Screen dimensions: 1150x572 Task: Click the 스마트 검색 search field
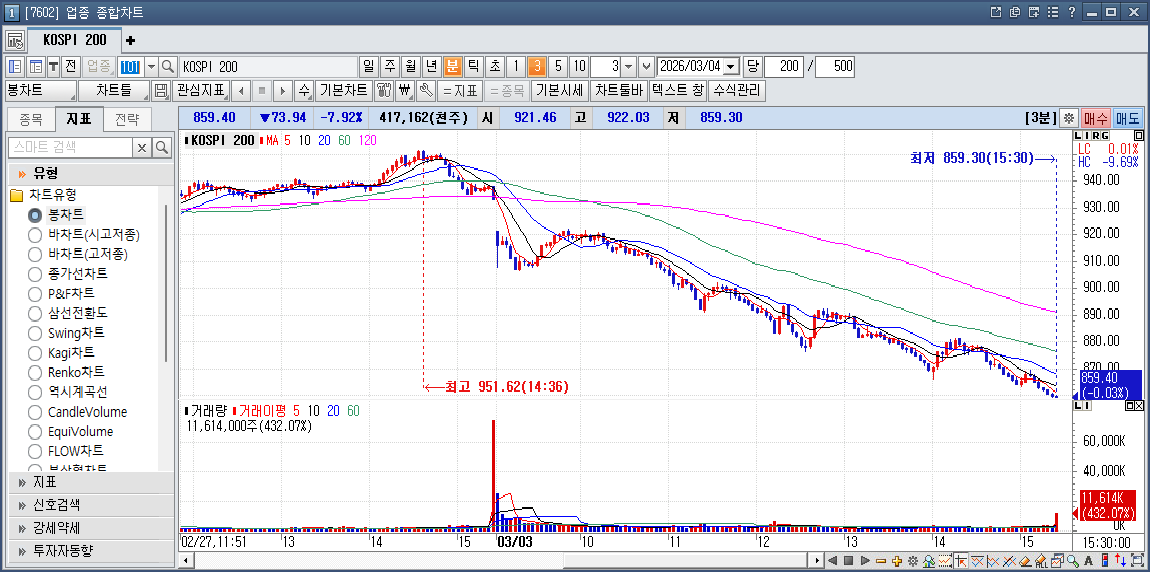[70, 148]
